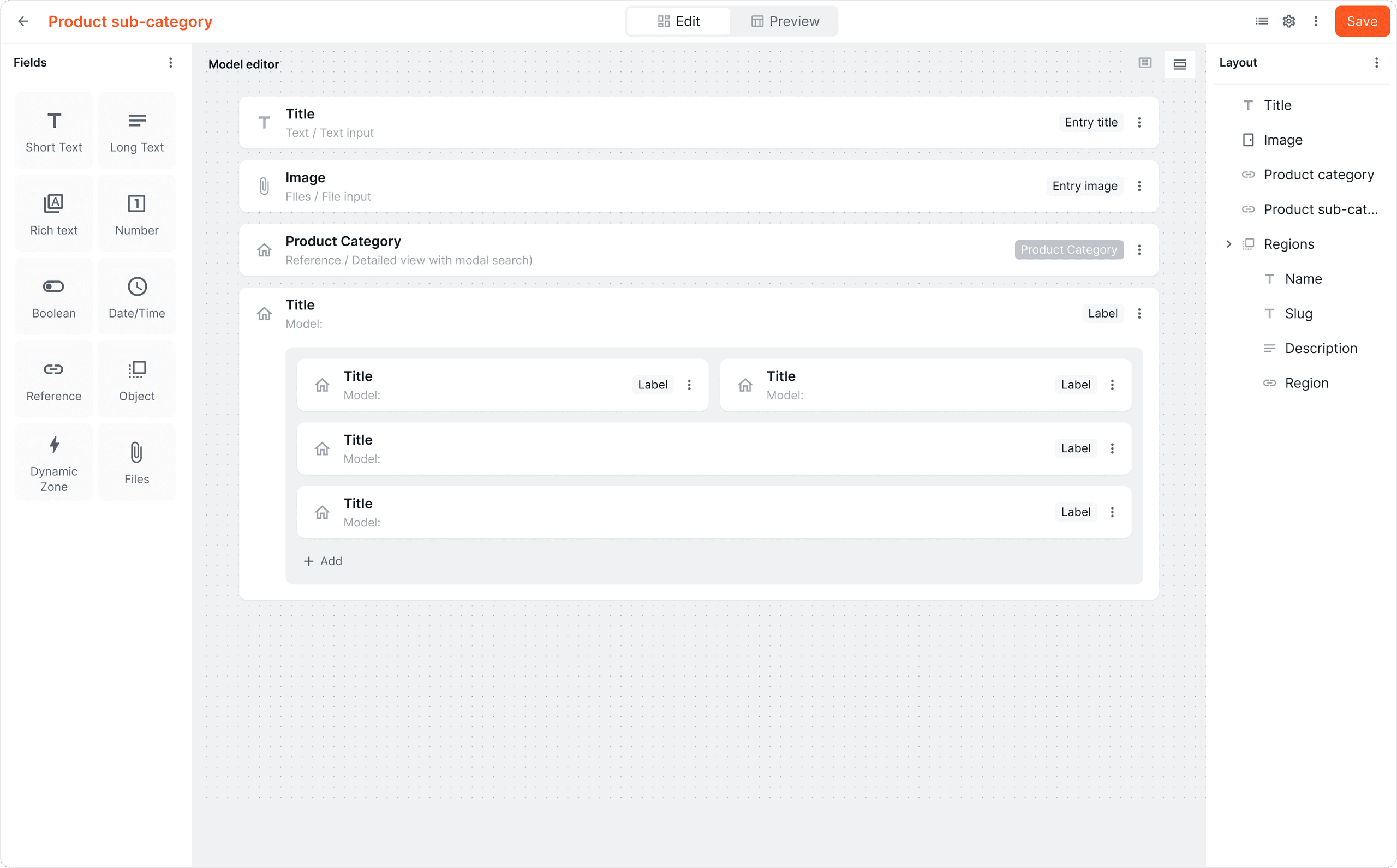Select Regions in the Layout tree
1397x868 pixels.
coord(1288,244)
